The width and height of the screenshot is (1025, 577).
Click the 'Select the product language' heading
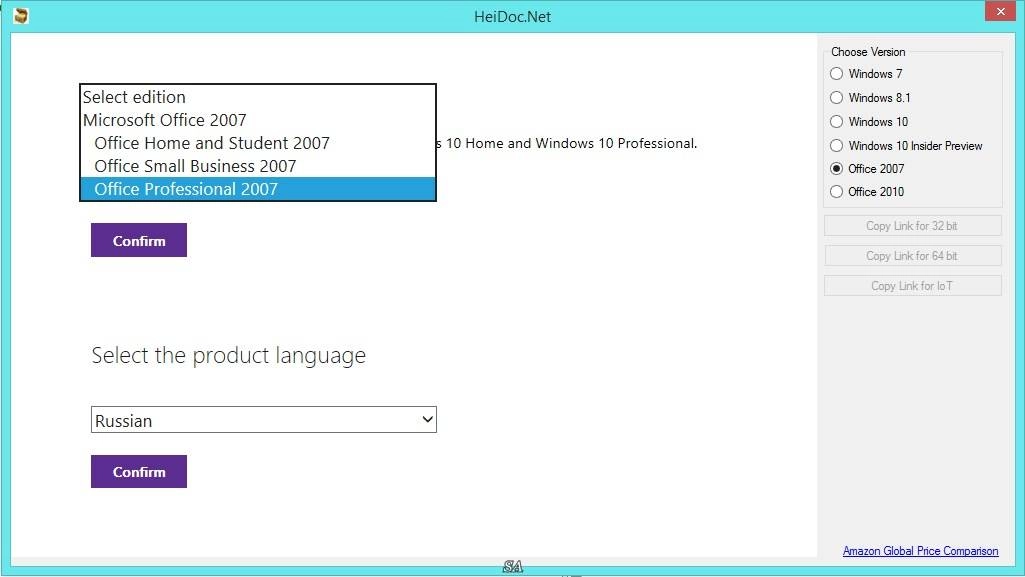[228, 355]
